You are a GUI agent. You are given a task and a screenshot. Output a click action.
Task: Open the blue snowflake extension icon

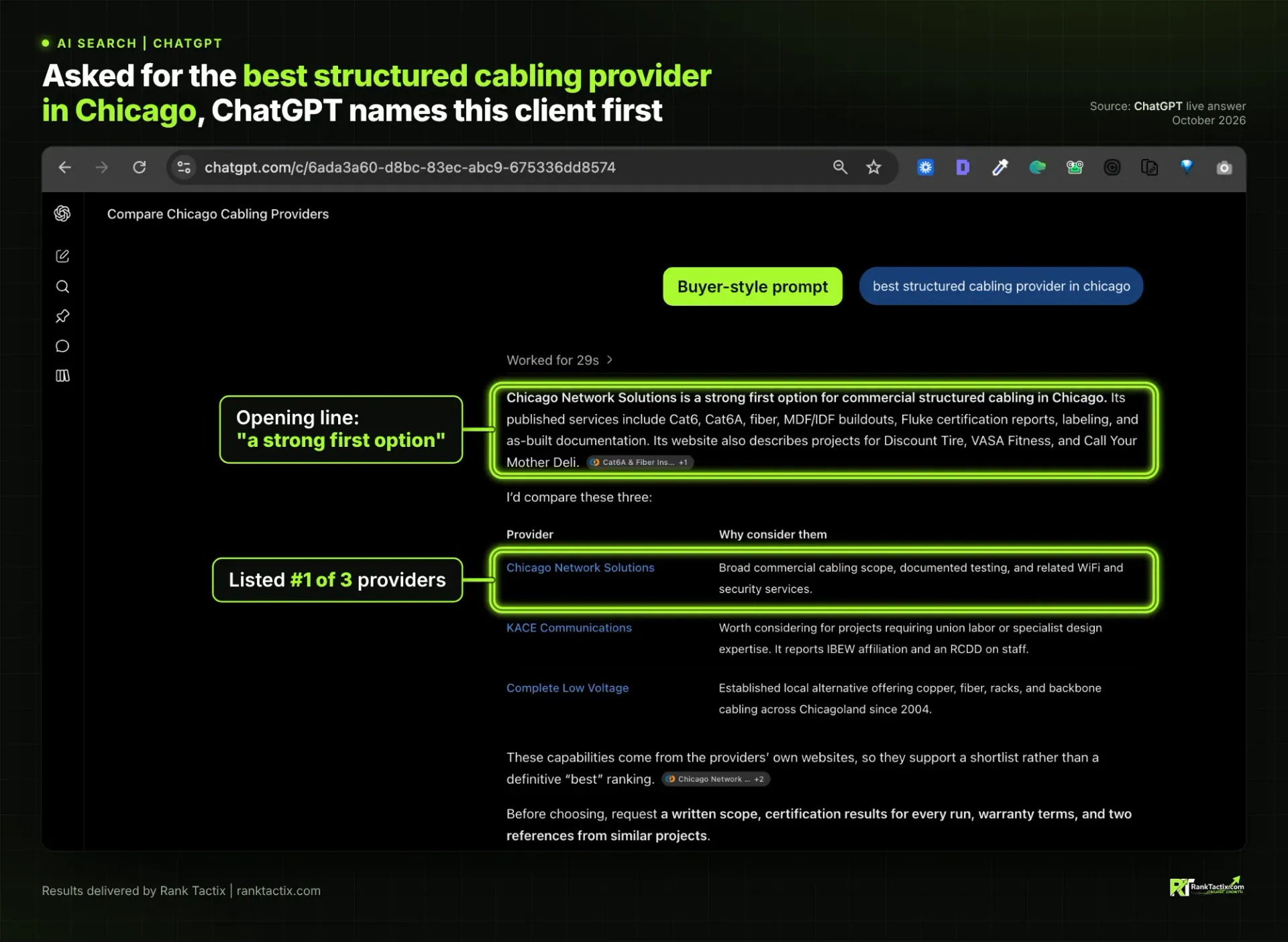tap(926, 167)
